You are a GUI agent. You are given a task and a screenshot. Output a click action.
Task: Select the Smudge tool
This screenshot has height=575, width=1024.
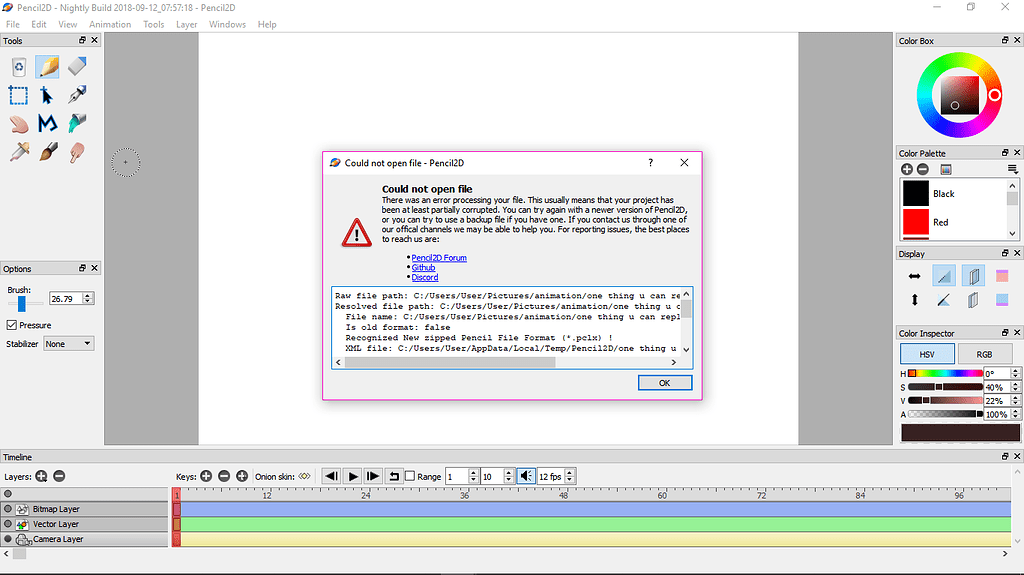(77, 152)
